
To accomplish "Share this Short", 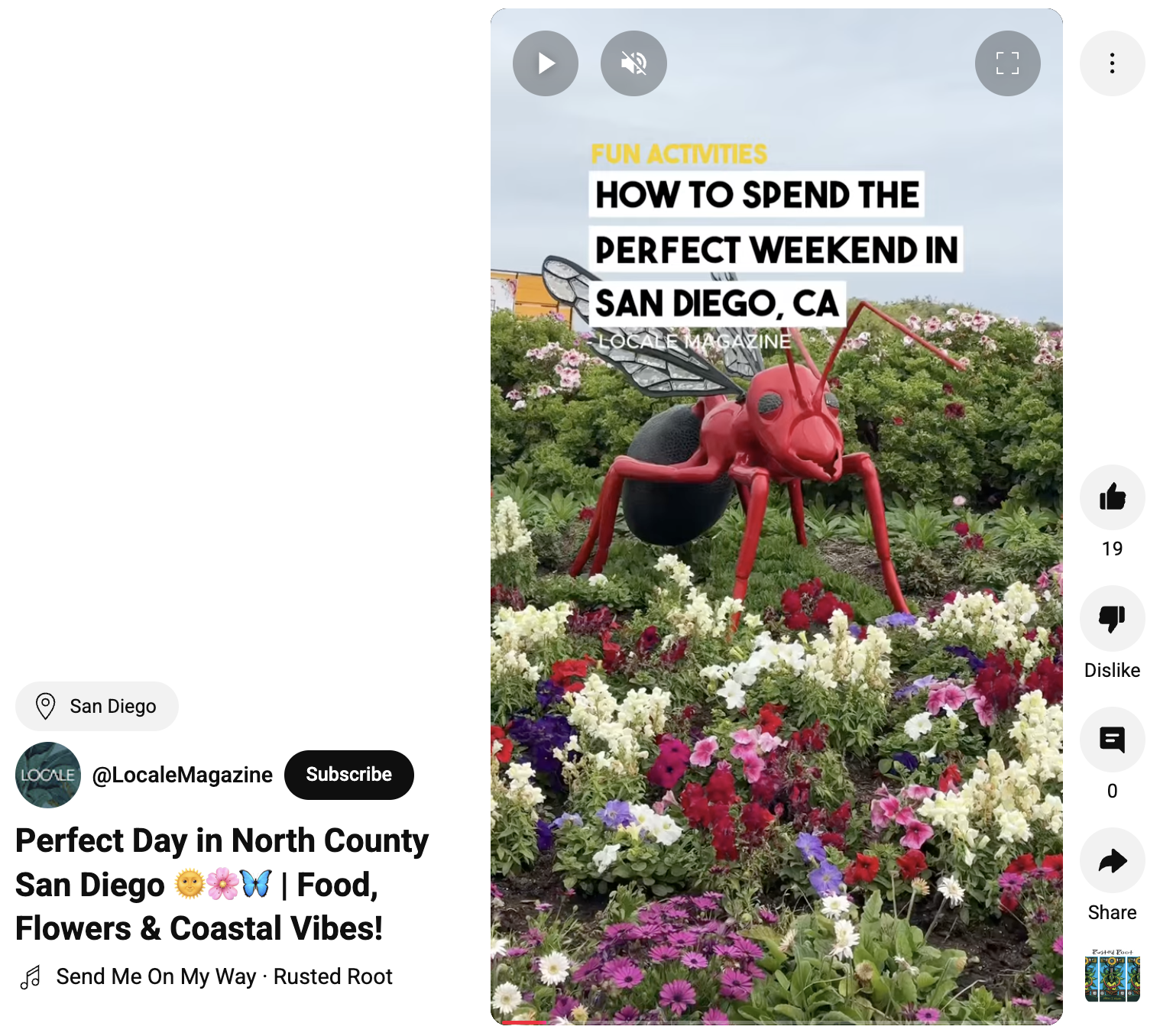I will [x=1112, y=860].
